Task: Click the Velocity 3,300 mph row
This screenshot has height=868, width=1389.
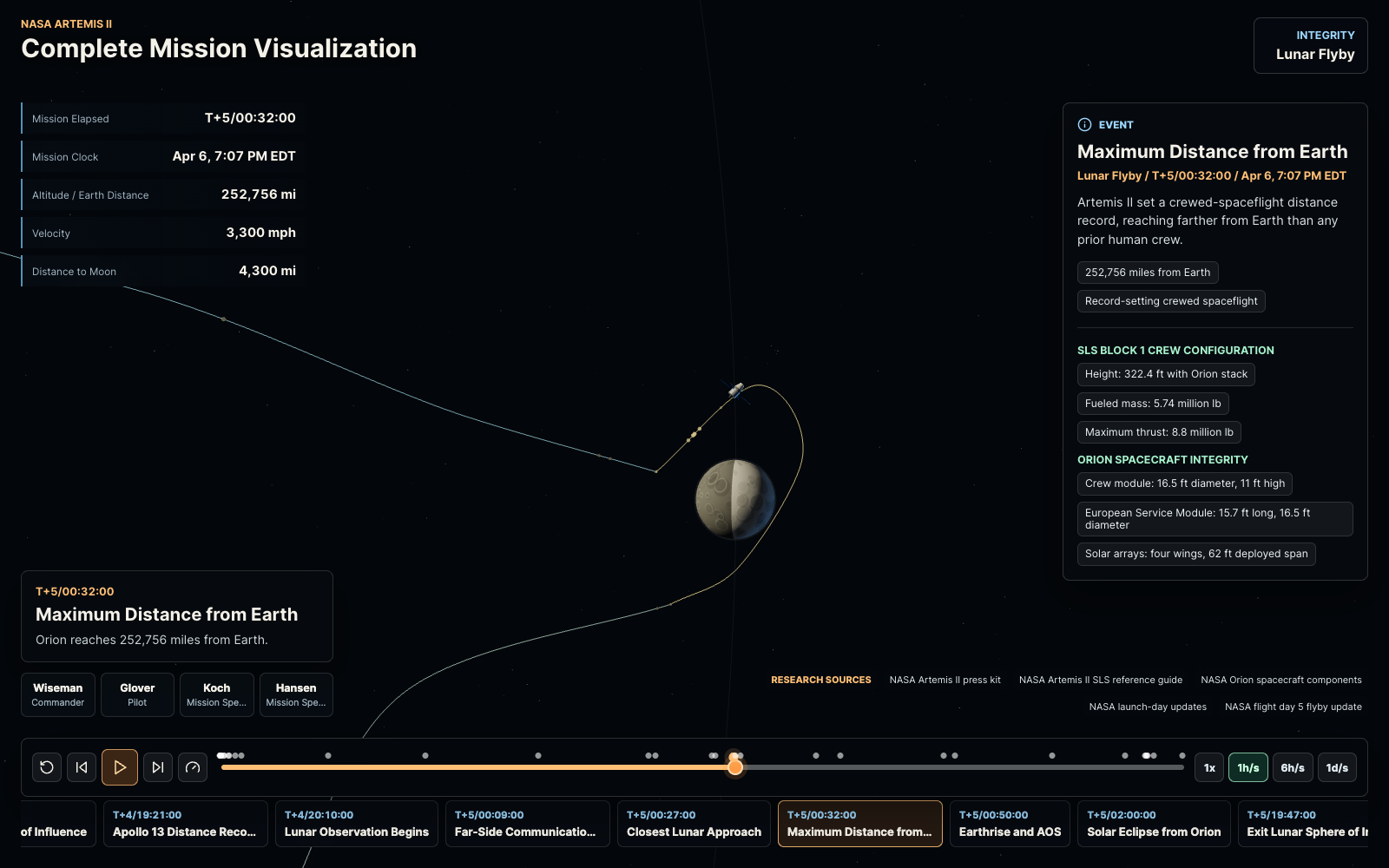Action: click(x=163, y=233)
